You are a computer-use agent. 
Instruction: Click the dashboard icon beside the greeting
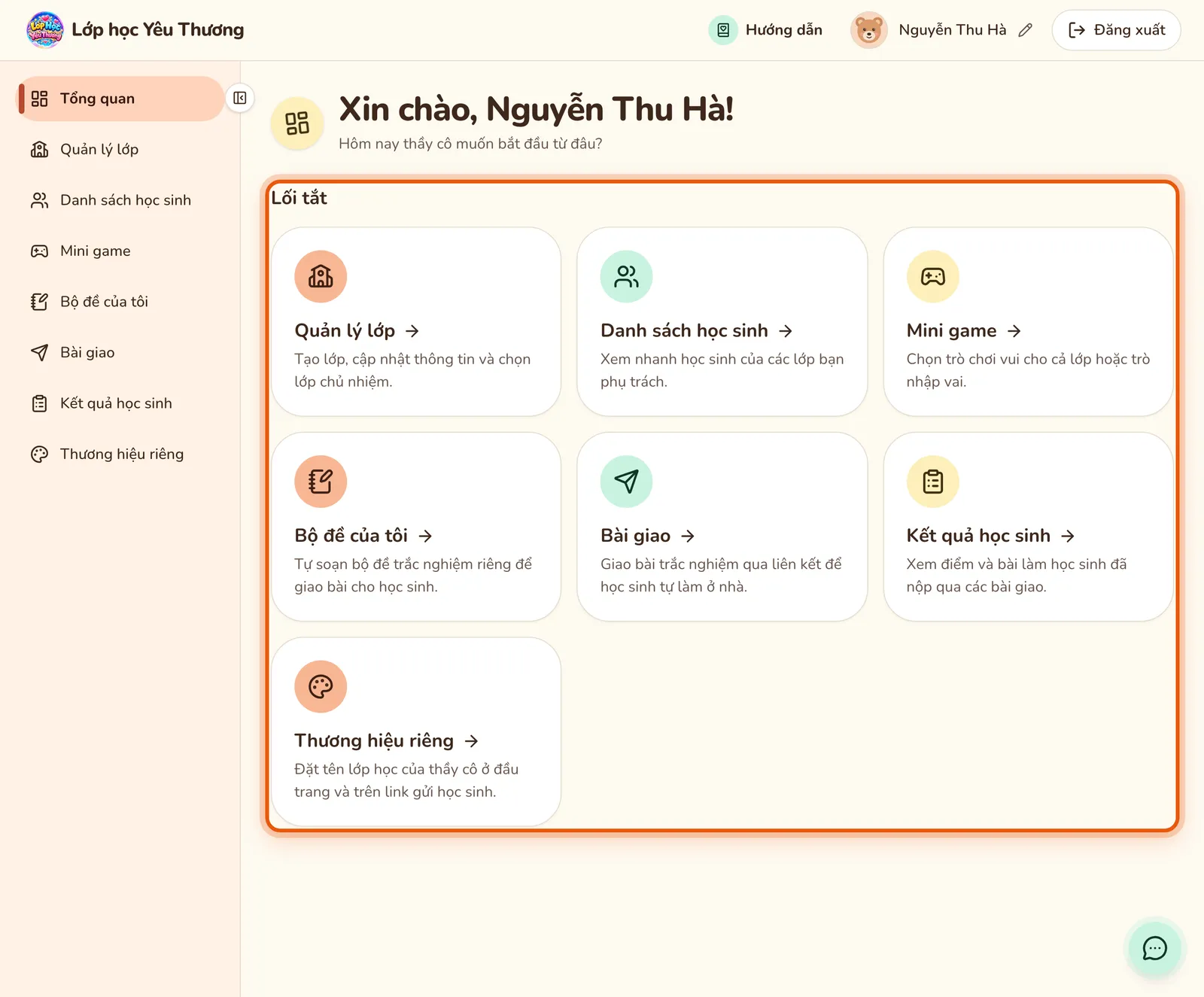click(297, 123)
